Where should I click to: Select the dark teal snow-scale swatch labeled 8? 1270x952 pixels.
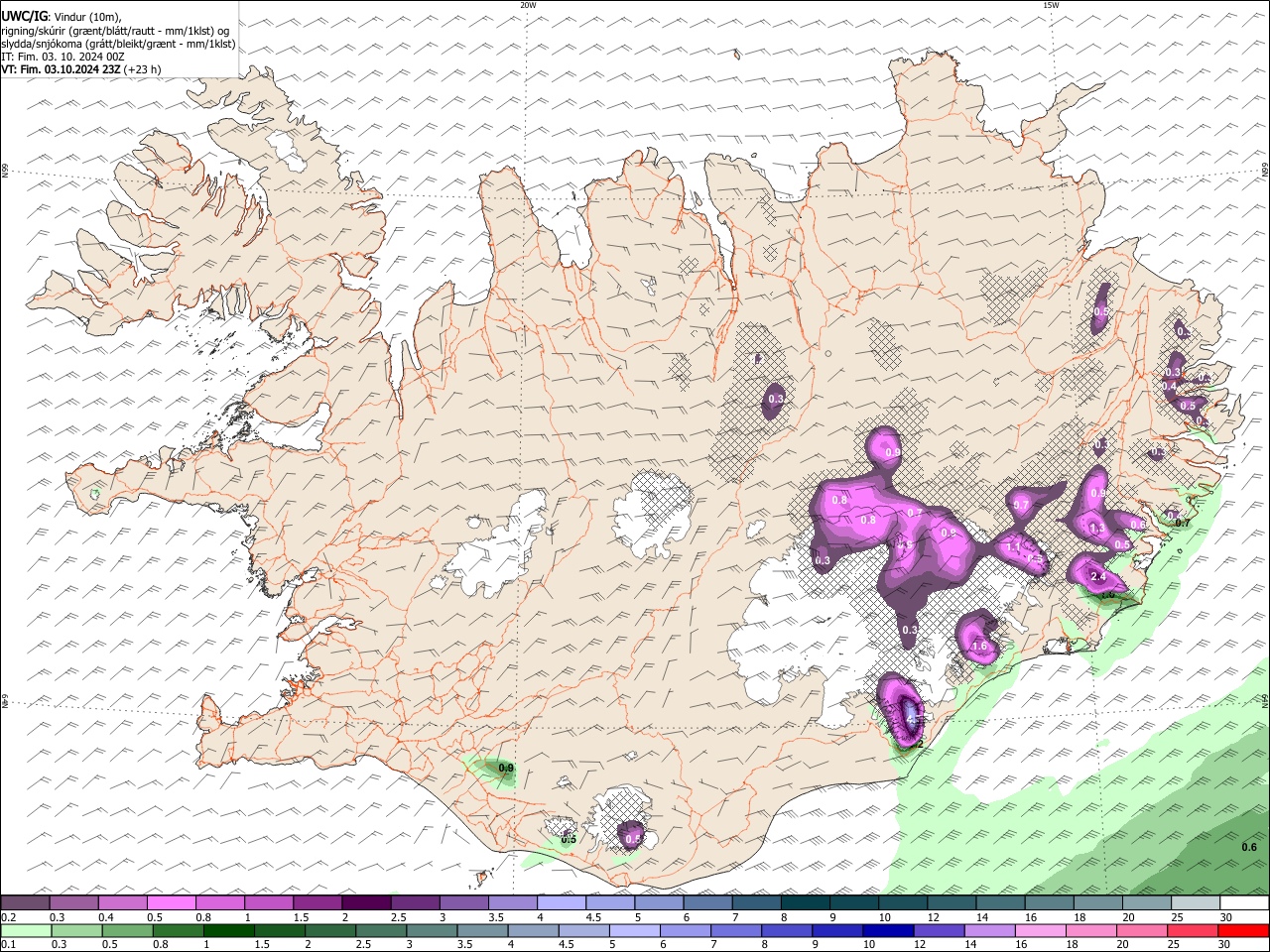pos(806,903)
